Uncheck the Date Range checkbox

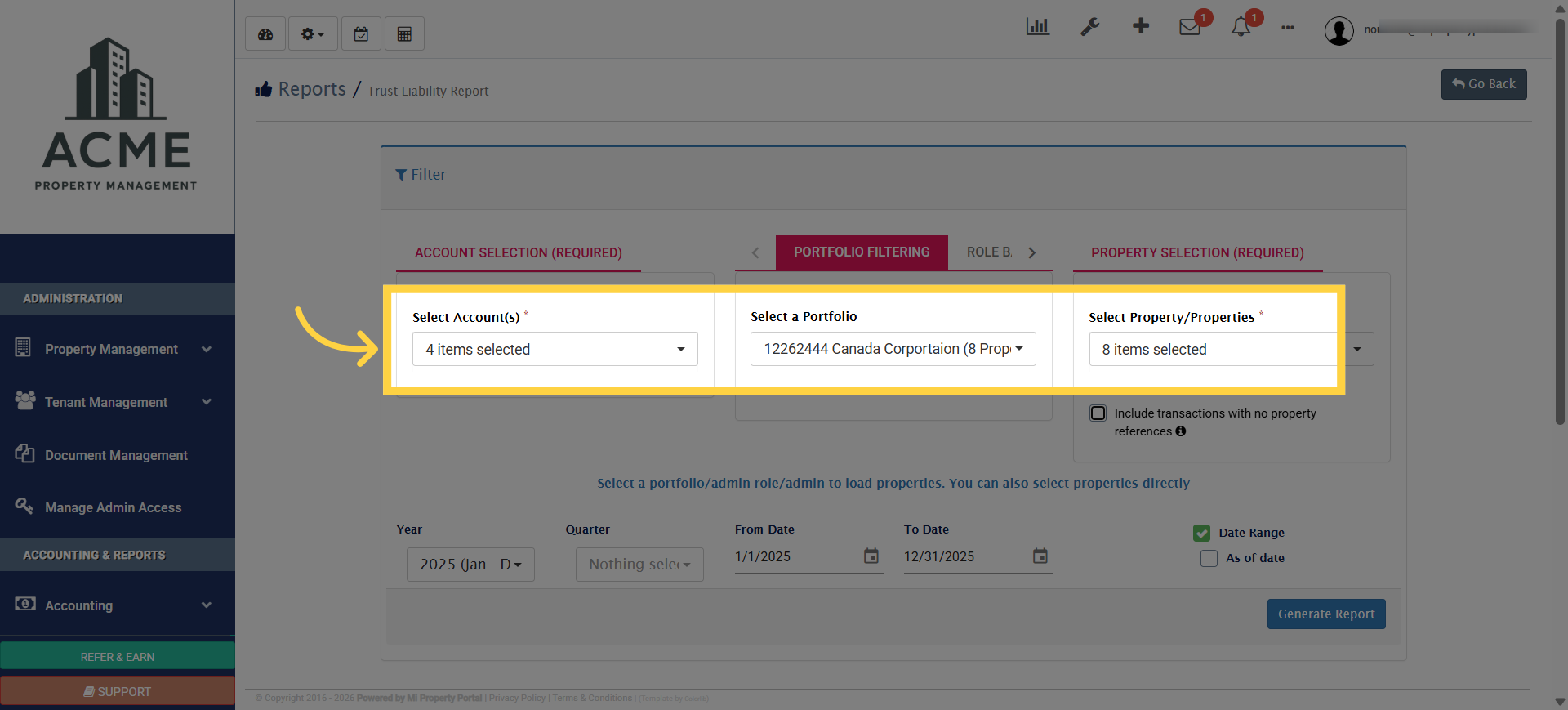pos(1201,533)
